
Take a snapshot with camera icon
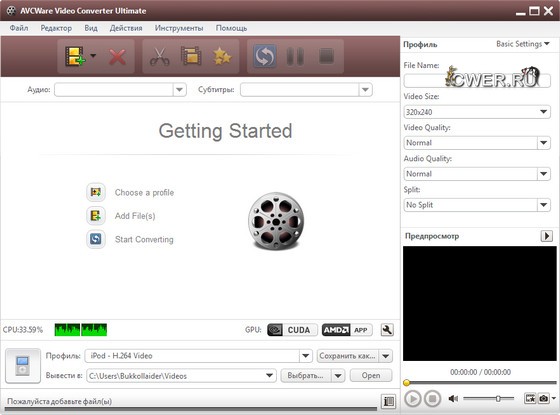tap(544, 398)
